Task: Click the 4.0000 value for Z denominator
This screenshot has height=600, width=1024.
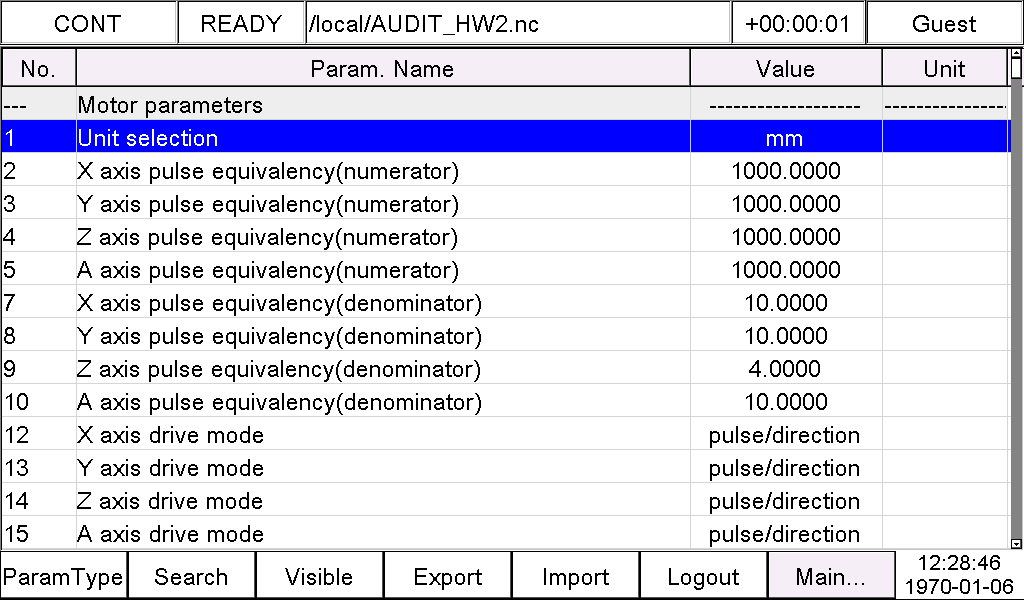Action: (x=784, y=368)
